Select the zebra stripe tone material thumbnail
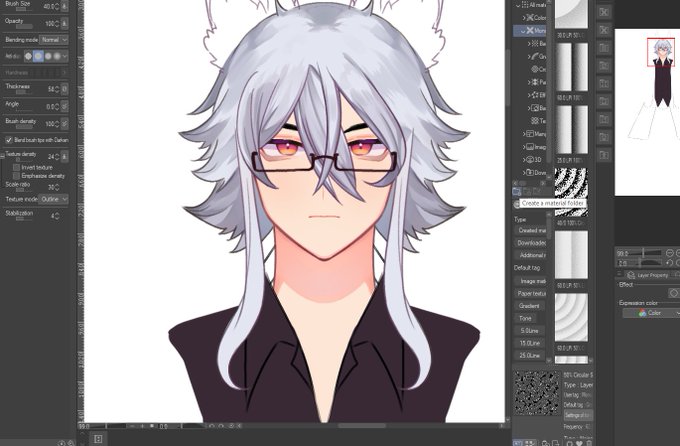 572,192
